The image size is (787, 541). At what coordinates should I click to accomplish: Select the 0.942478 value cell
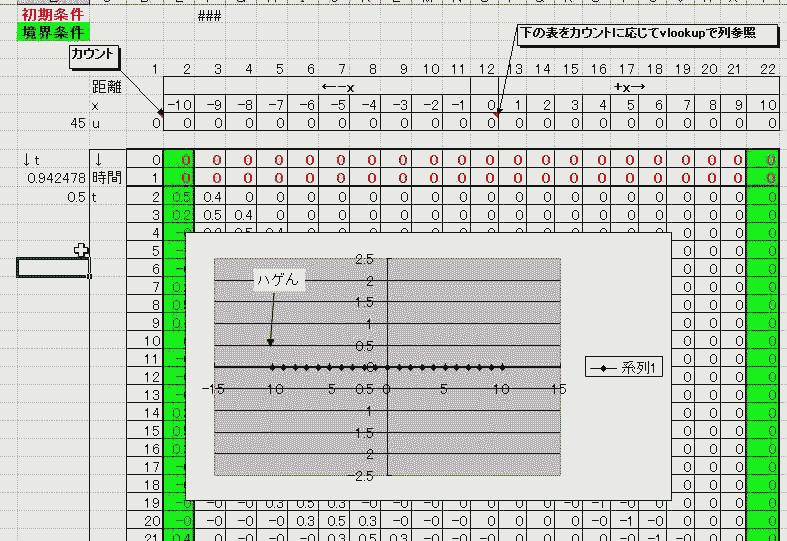point(53,177)
